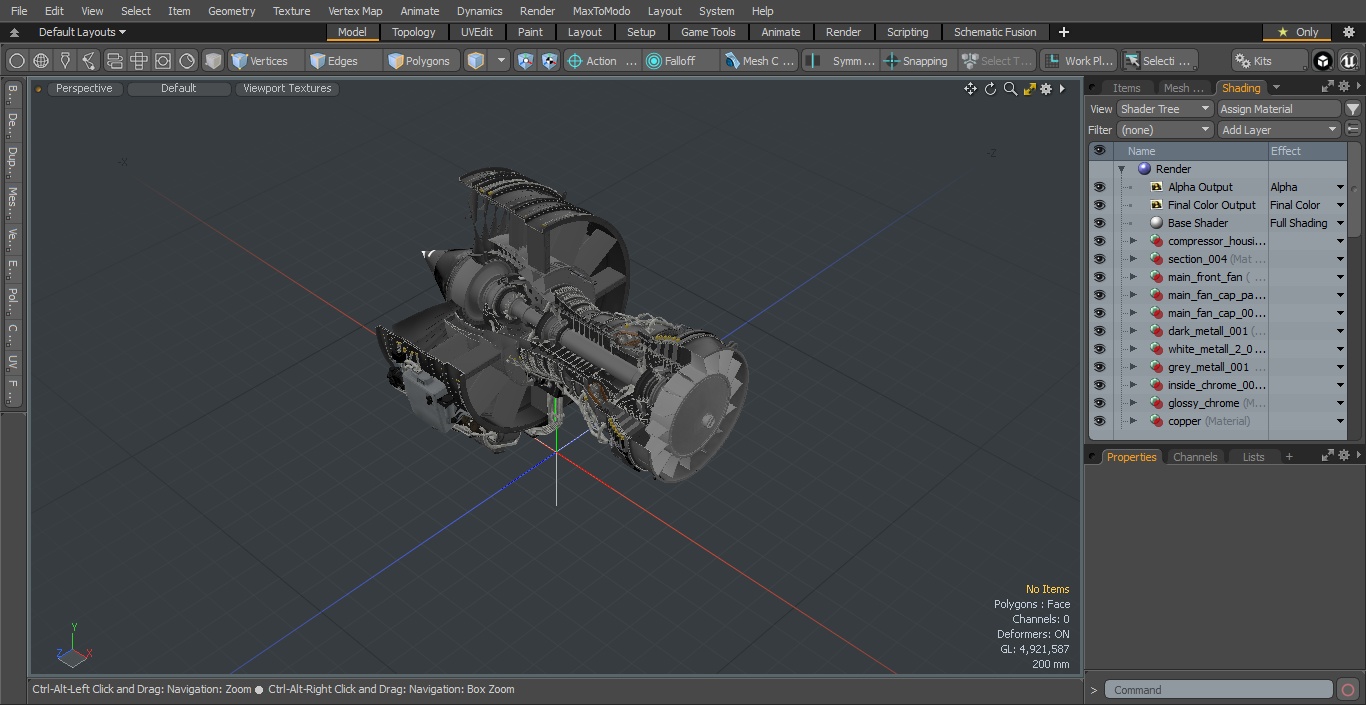Maximize the viewport with yellow arrows icon

[x=1029, y=89]
